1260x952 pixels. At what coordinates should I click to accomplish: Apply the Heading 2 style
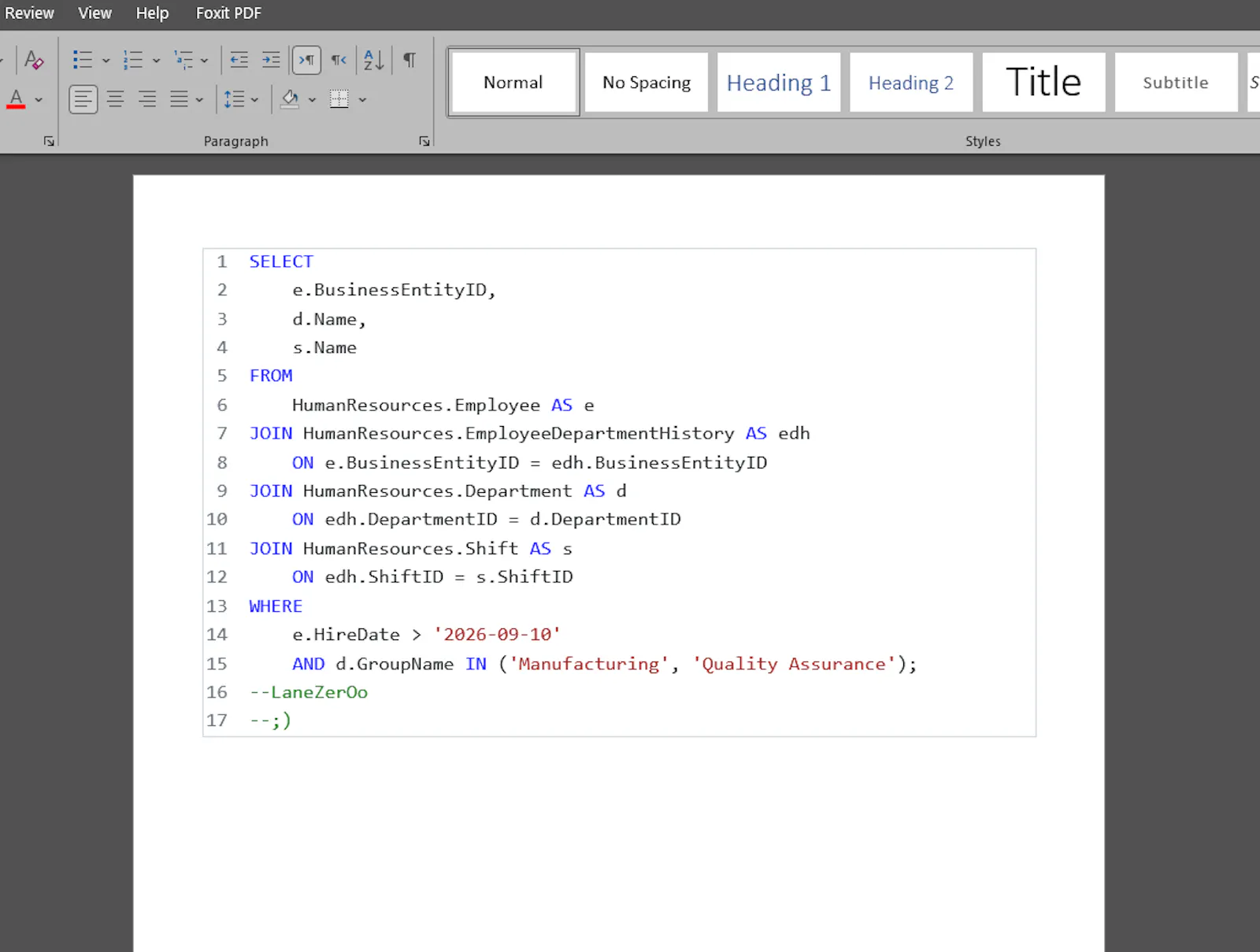click(x=911, y=83)
